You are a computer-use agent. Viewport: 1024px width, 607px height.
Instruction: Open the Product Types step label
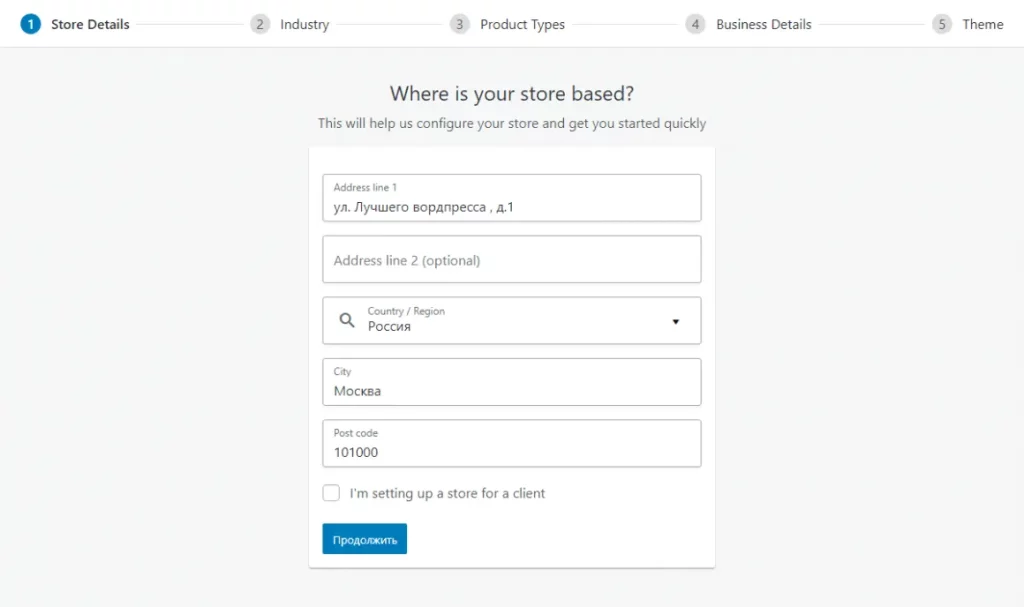pos(522,24)
